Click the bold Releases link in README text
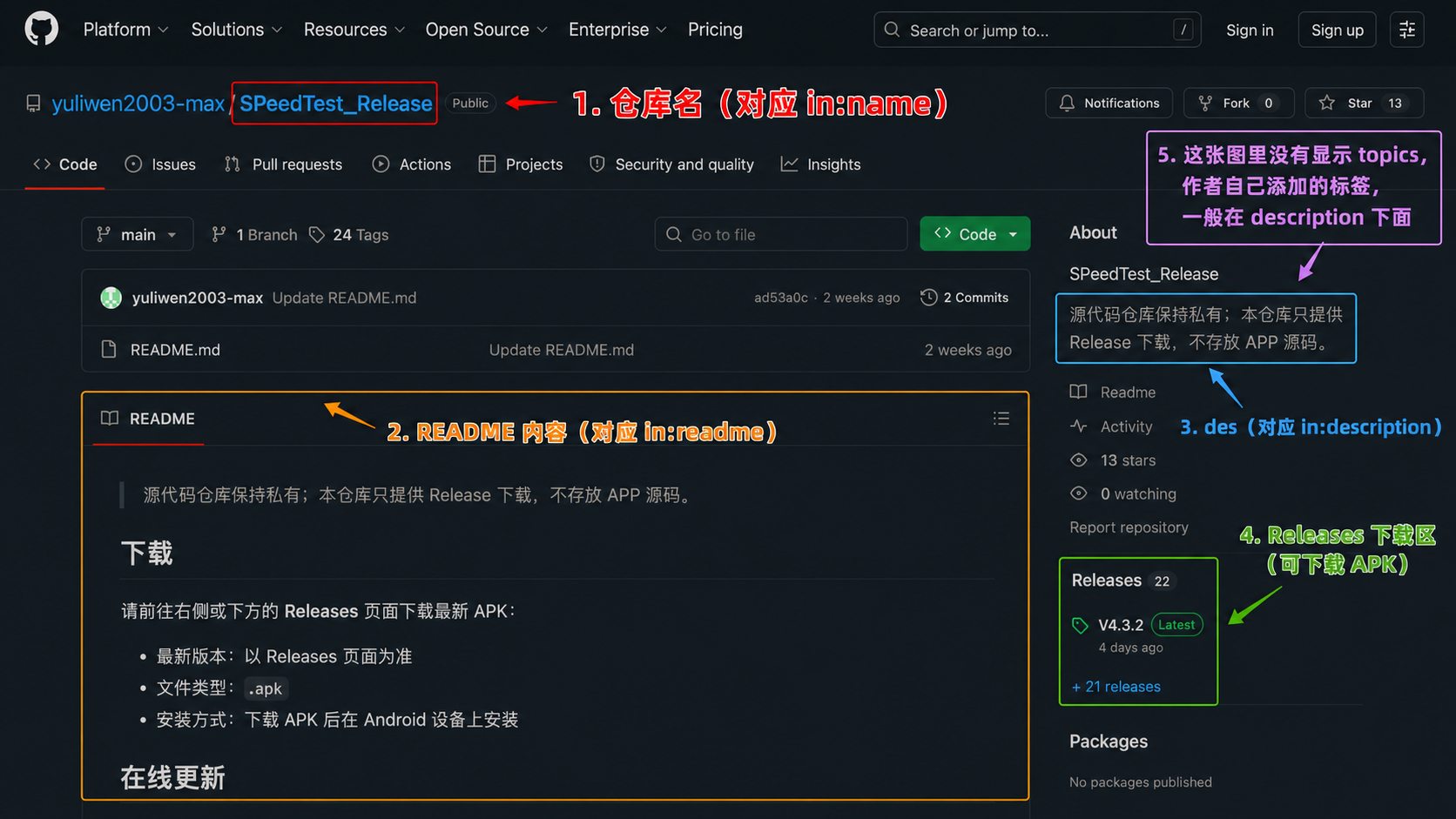This screenshot has height=819, width=1456. coord(321,611)
